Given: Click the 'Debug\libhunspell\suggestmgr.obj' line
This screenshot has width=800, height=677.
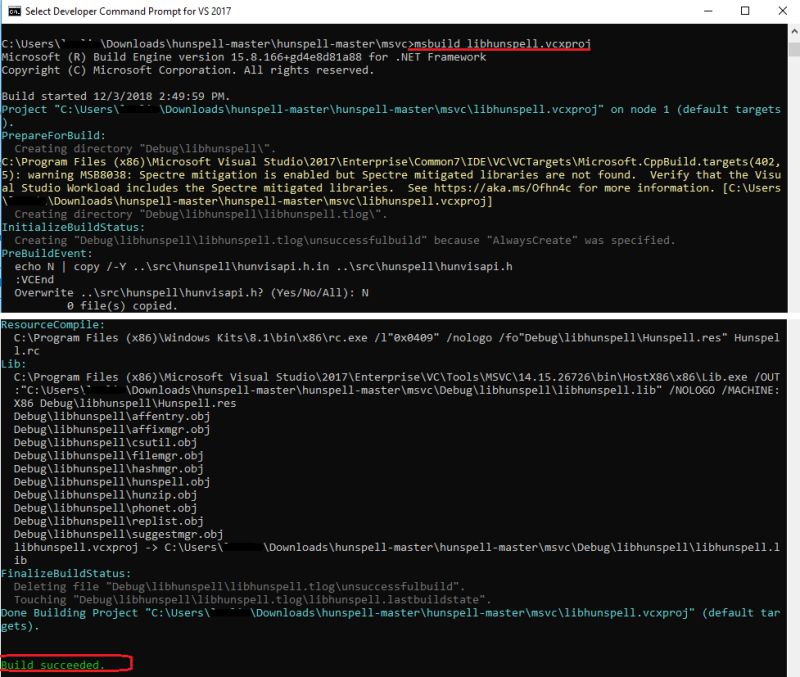Looking at the screenshot, I should (118, 534).
